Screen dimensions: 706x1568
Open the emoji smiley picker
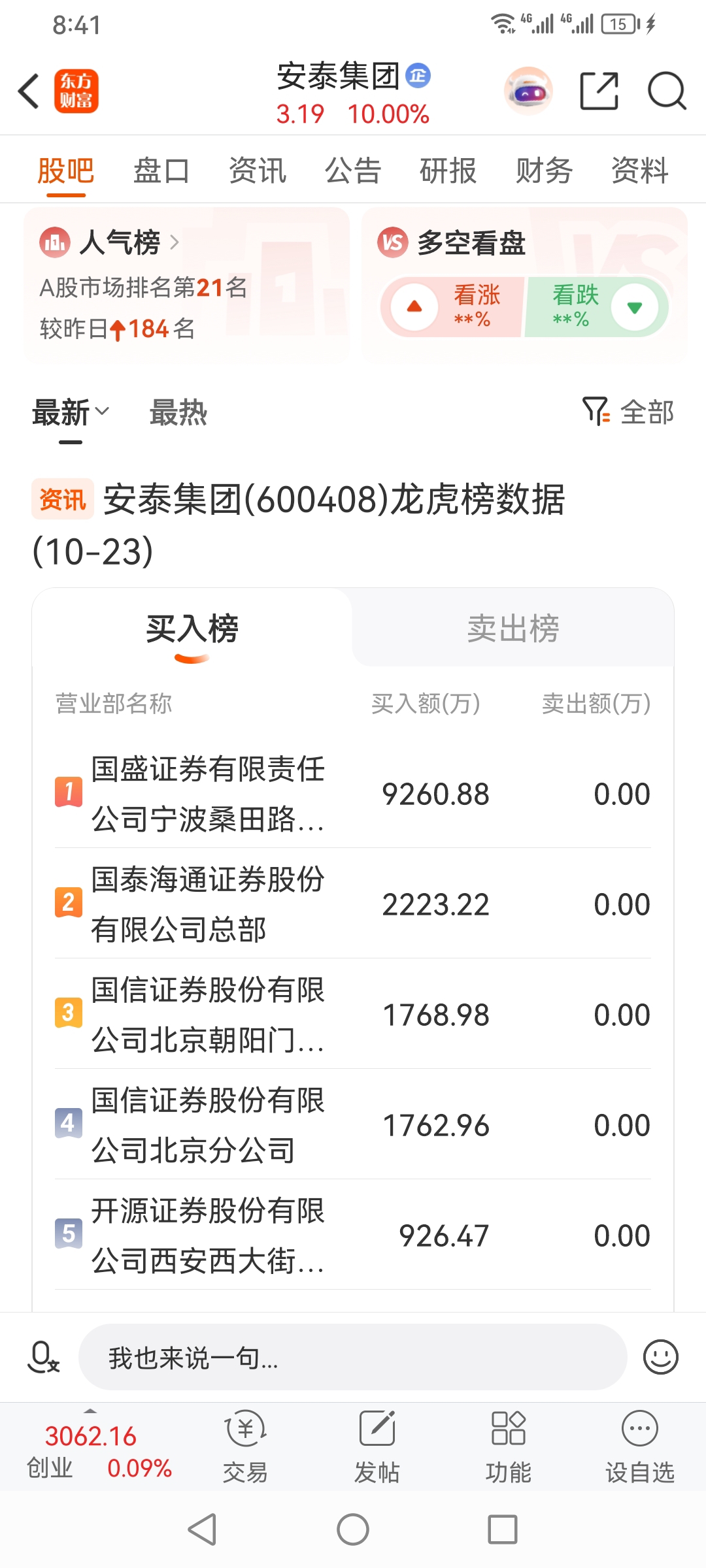tap(661, 1357)
